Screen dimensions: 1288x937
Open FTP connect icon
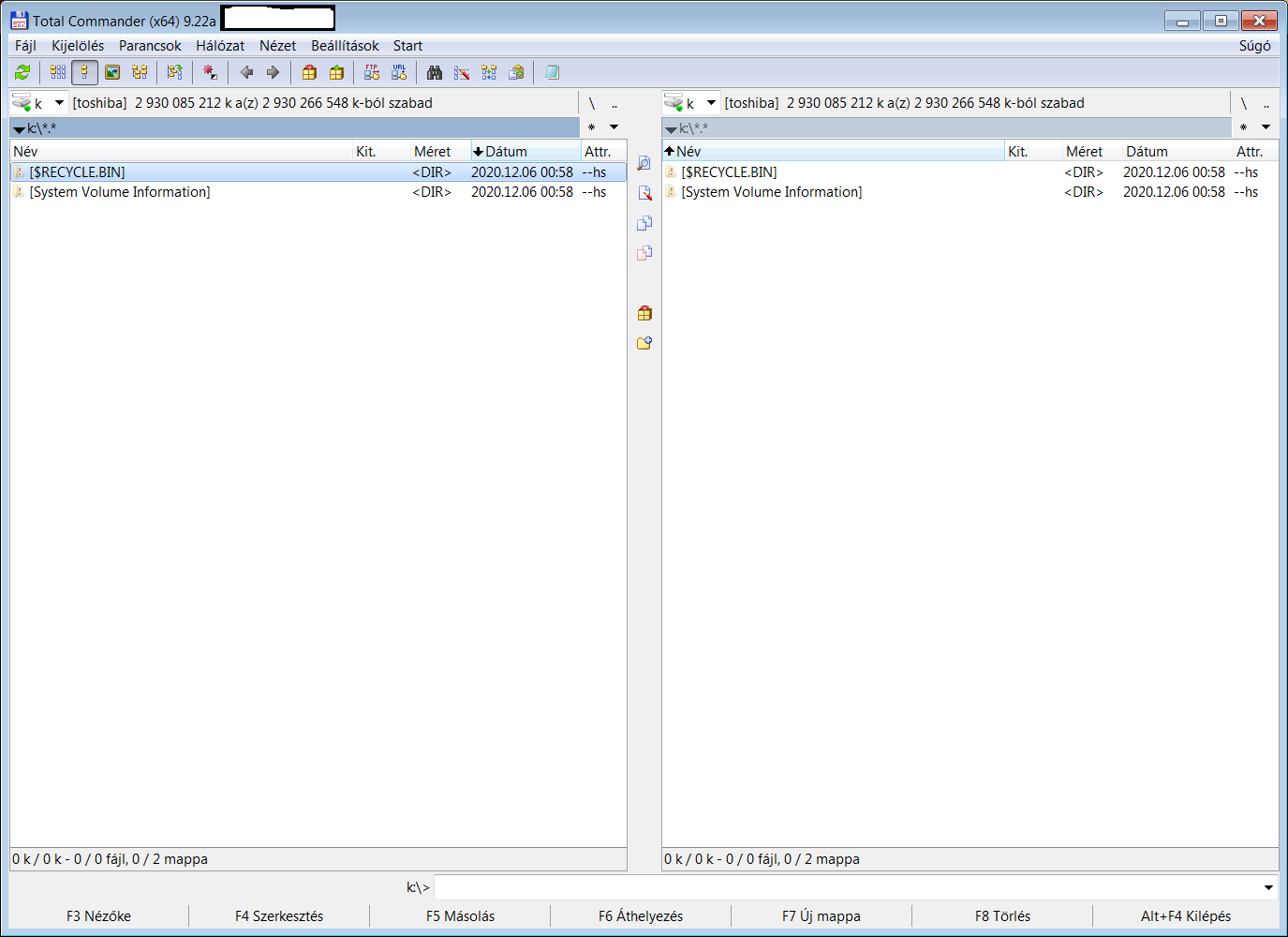(x=372, y=72)
